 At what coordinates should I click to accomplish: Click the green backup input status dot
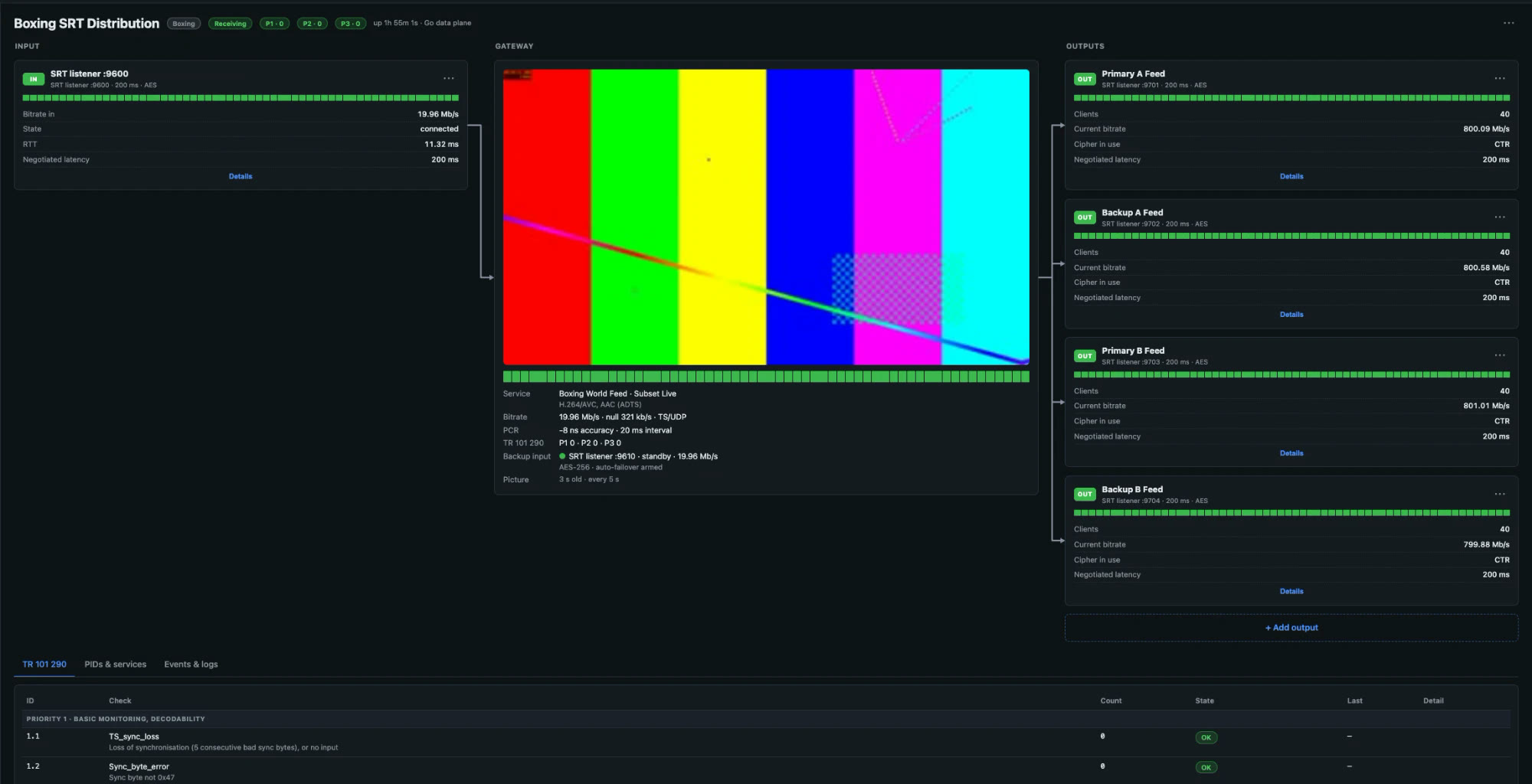pyautogui.click(x=562, y=456)
